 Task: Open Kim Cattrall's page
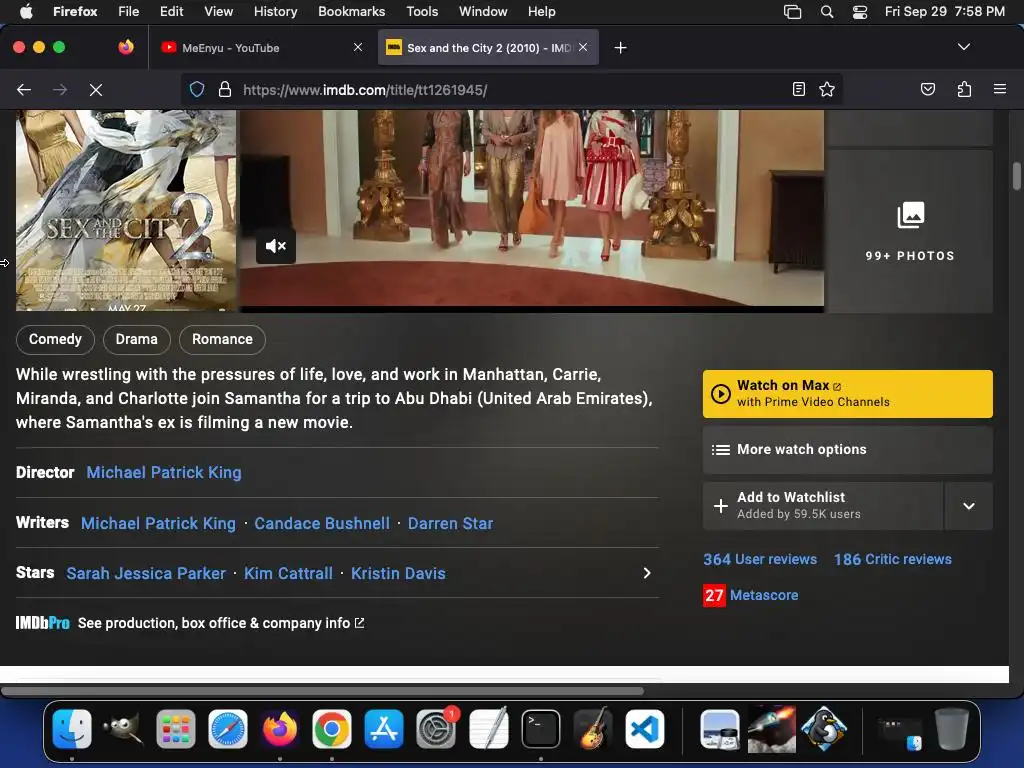click(x=288, y=573)
